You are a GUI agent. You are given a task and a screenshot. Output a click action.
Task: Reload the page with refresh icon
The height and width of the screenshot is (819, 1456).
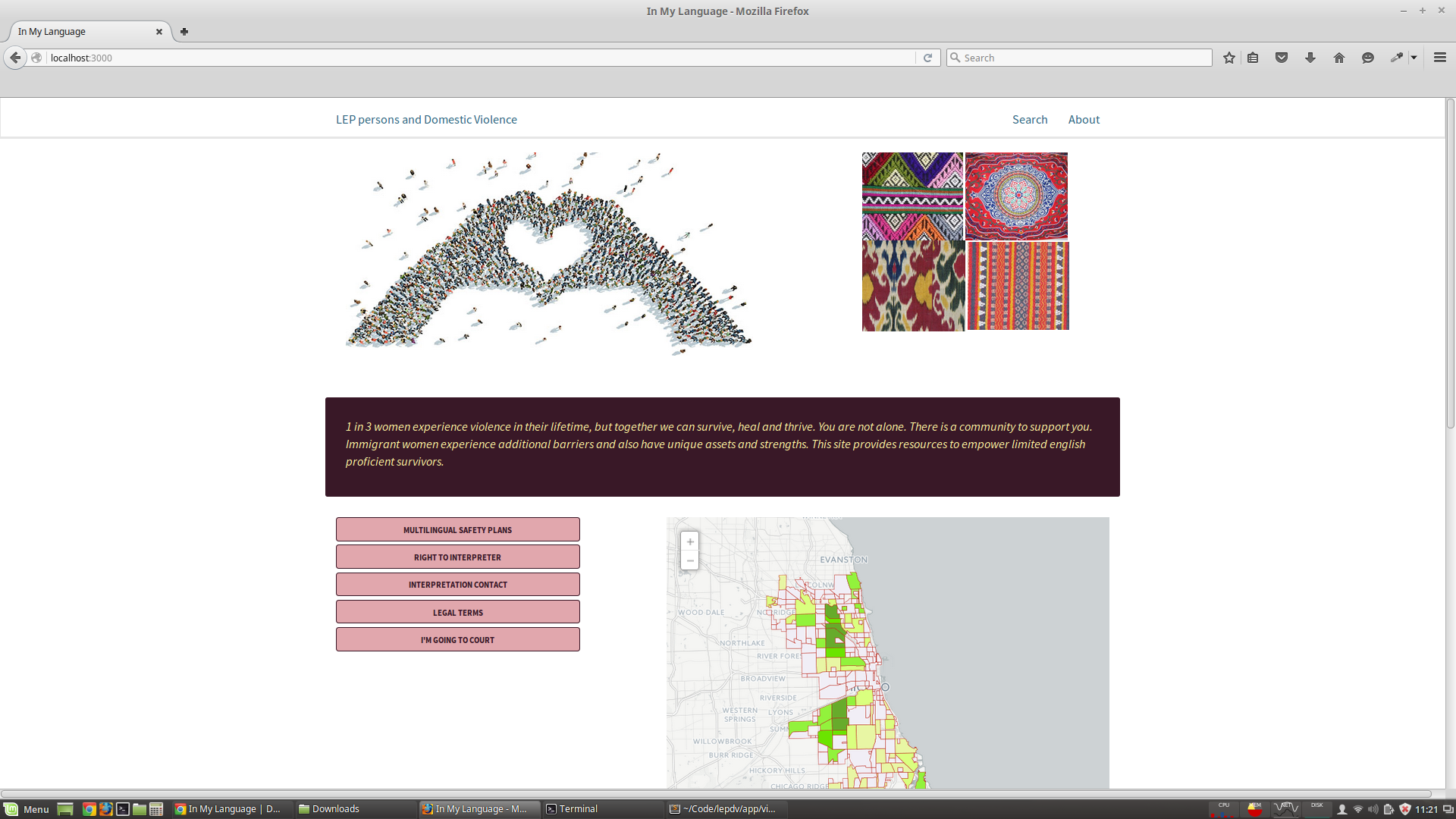pyautogui.click(x=927, y=58)
